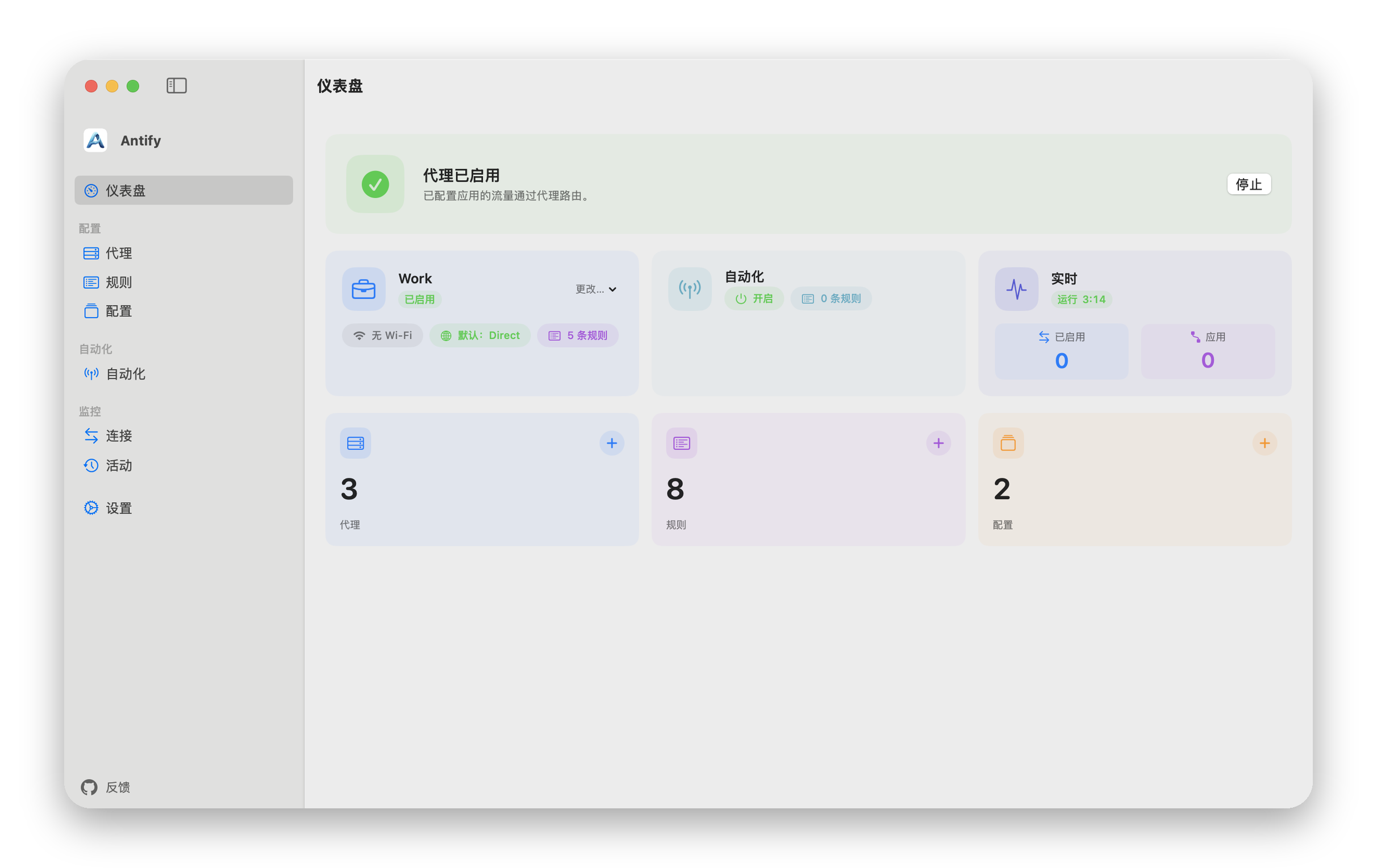Click the 仪表盘 page title
Viewport: 1377px width, 868px height.
340,86
